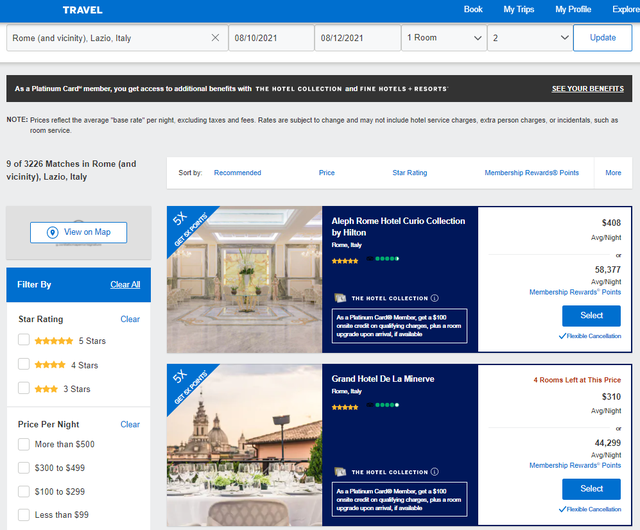This screenshot has width=640, height=530.
Task: Sort results by Price
Action: point(327,173)
